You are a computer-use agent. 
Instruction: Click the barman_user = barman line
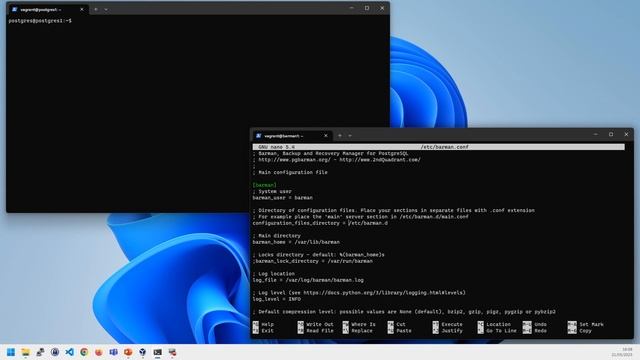[x=282, y=198]
